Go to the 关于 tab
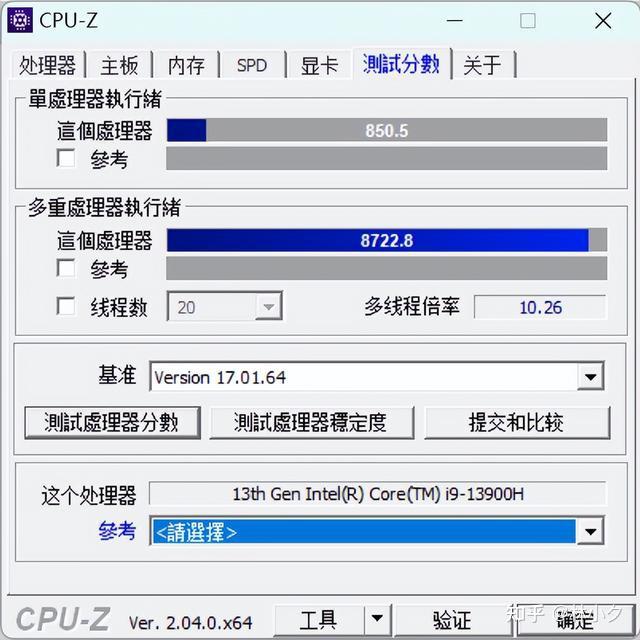This screenshot has width=640, height=640. (x=482, y=65)
